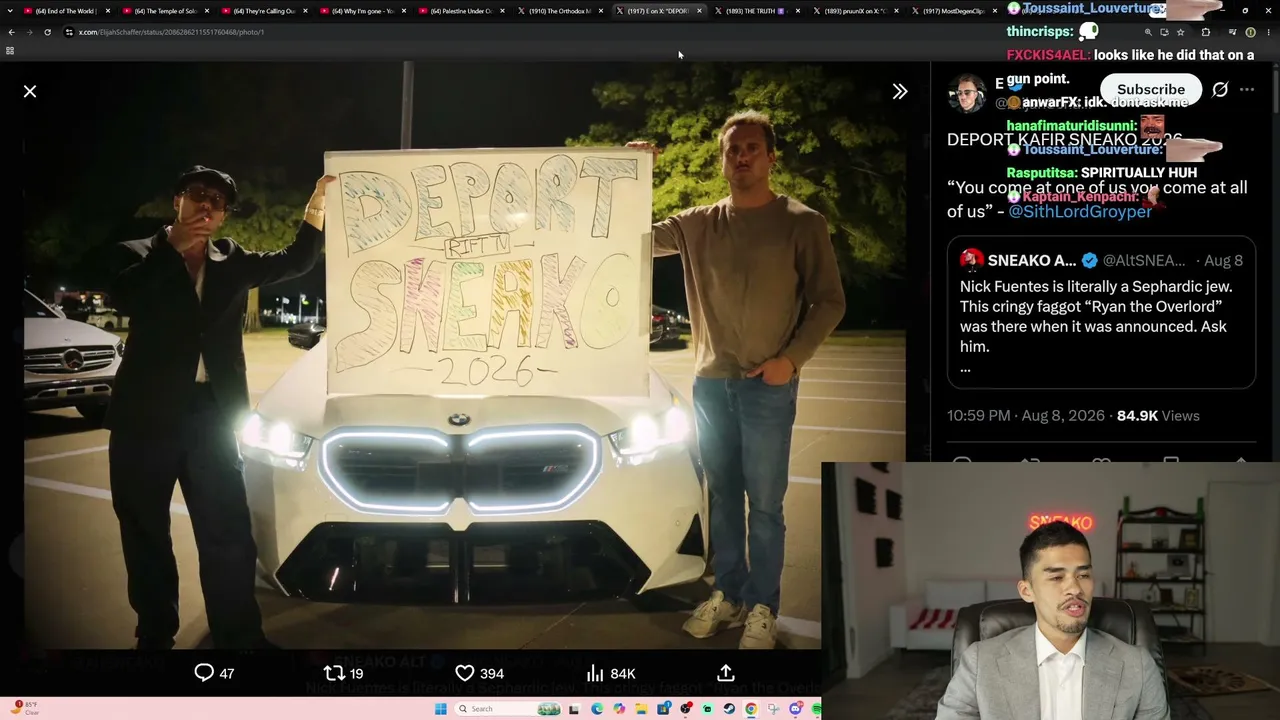View the 84.9K Views count
1280x720 pixels.
[x=1158, y=416]
